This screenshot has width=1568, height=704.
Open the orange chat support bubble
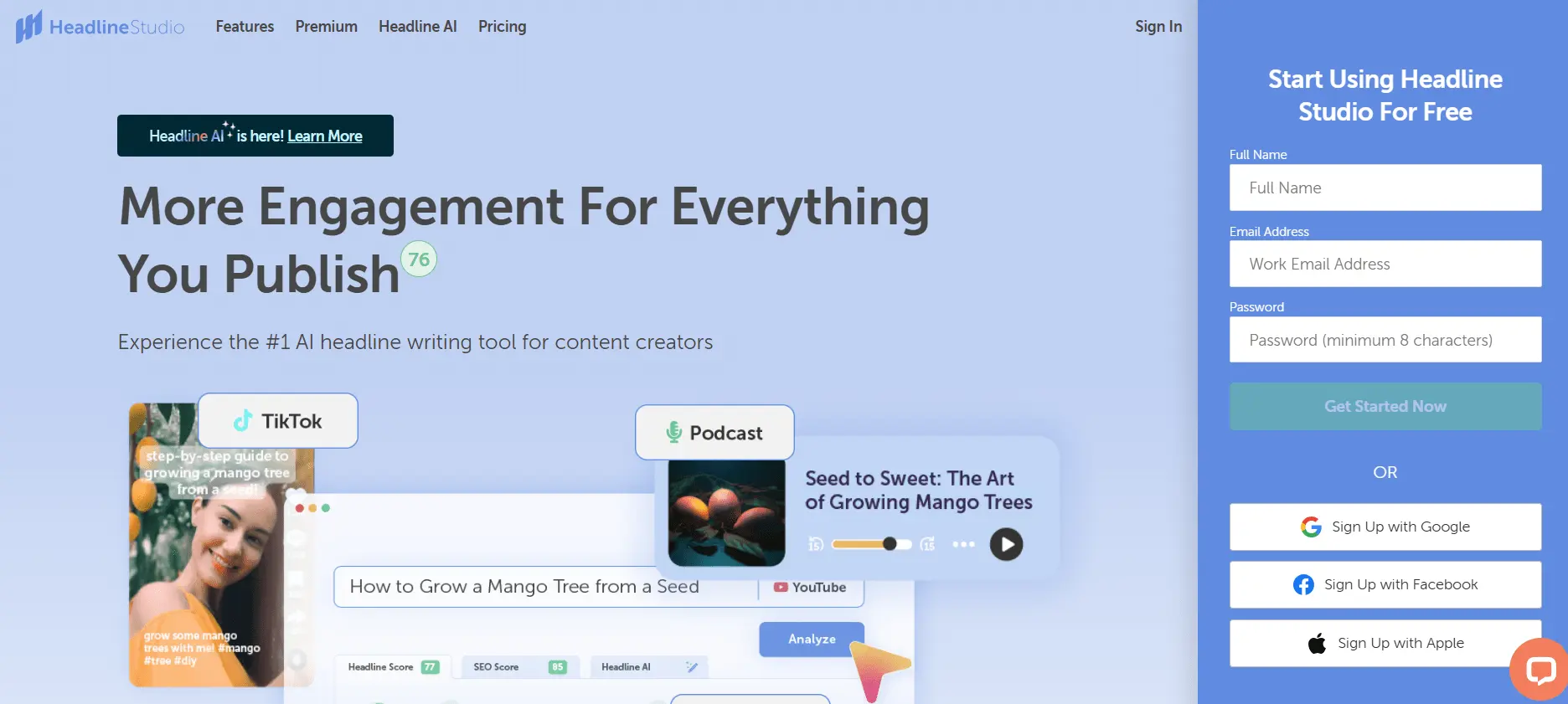point(1540,670)
